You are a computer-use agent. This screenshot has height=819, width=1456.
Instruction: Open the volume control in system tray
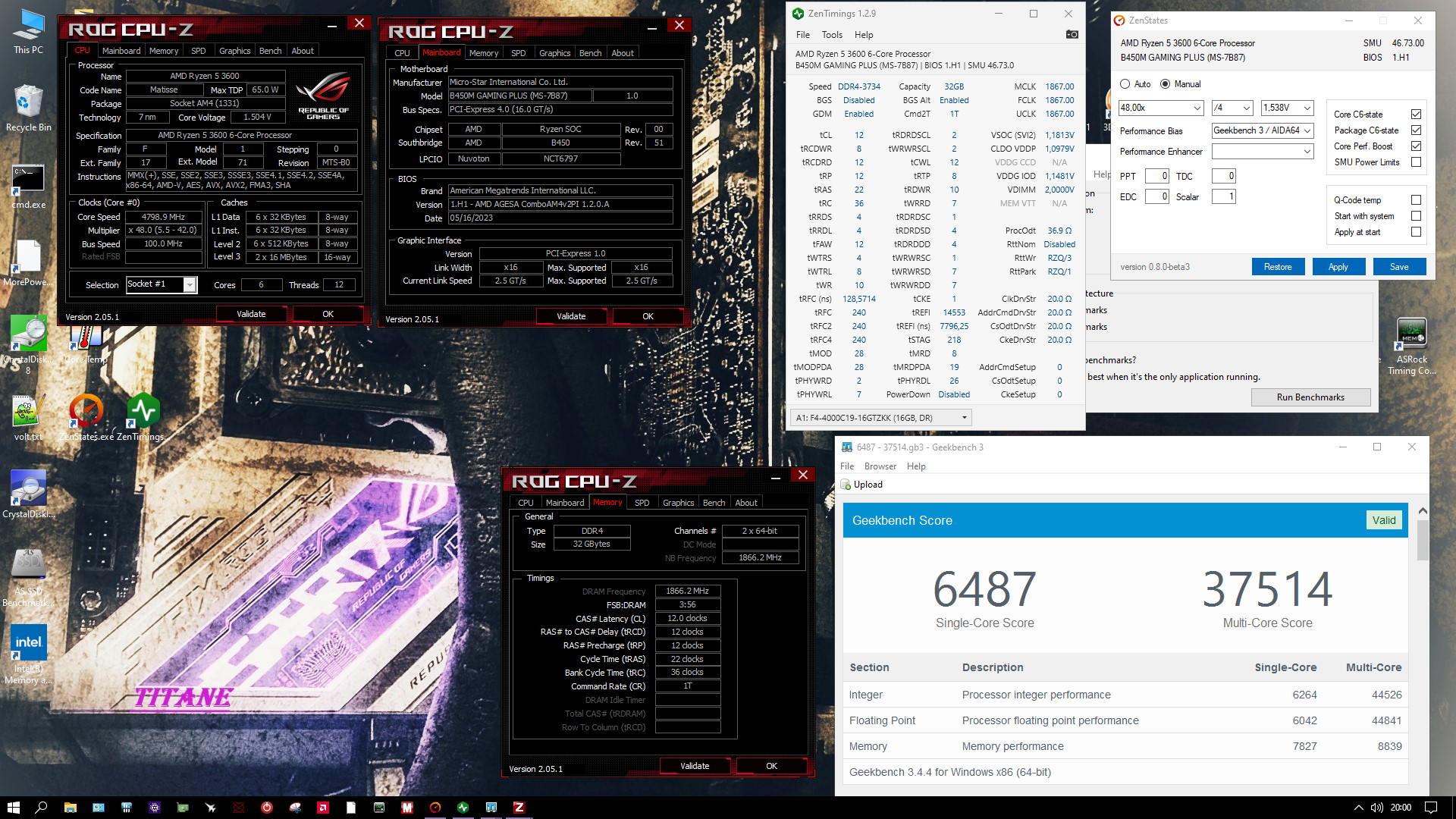1376,808
